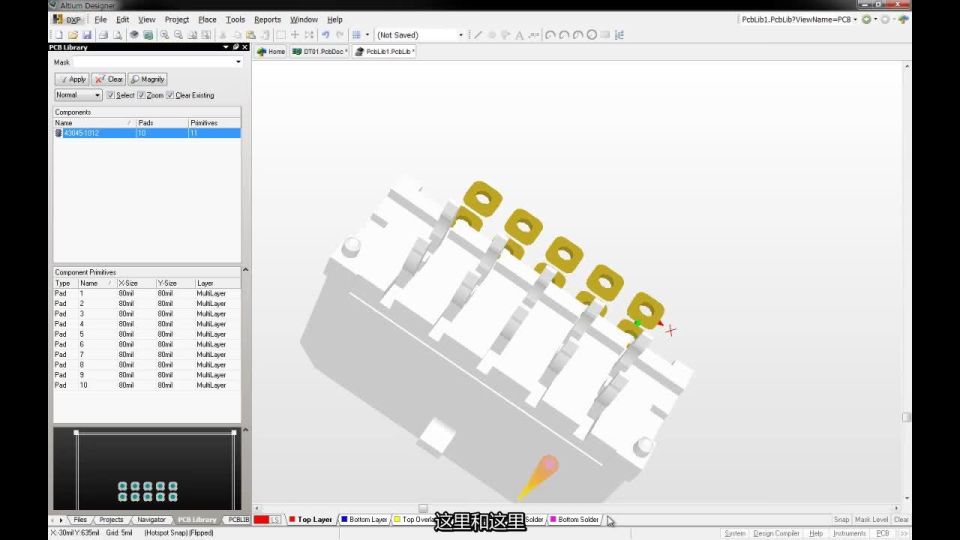Click the undo arrow icon
The image size is (960, 540).
point(326,35)
